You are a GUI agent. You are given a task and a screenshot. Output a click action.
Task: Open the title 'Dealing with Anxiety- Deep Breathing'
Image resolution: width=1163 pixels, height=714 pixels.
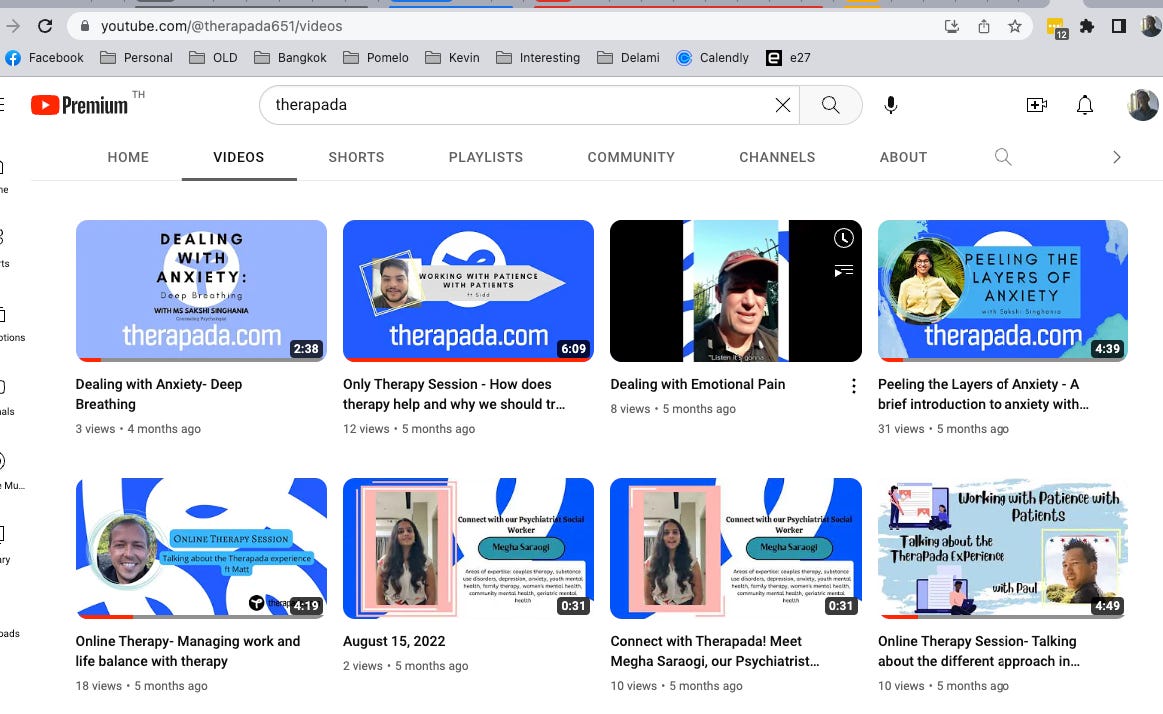(159, 394)
